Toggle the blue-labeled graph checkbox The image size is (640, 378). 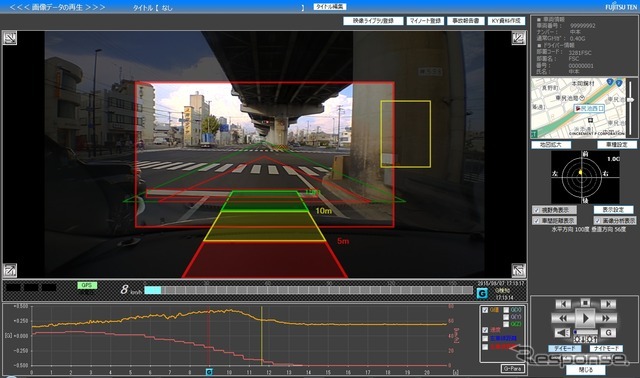coord(485,338)
